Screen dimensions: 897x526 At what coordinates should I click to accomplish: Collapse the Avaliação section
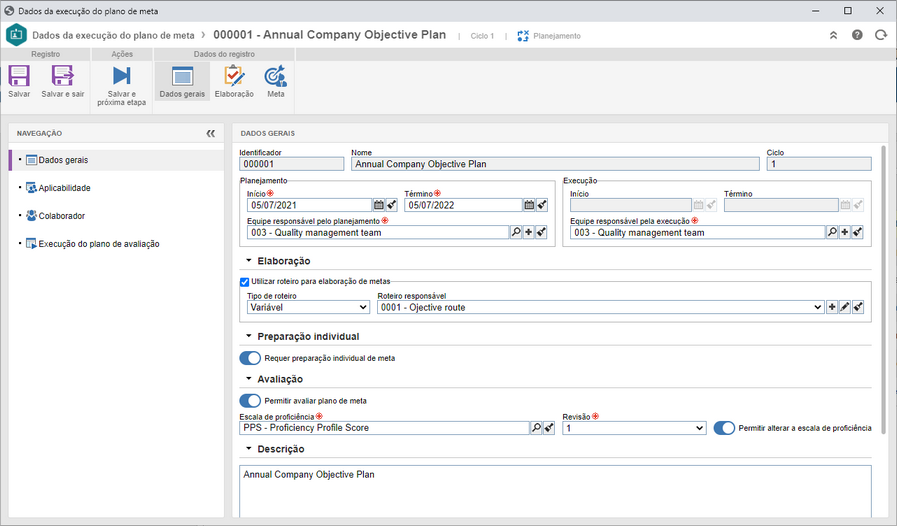coord(248,378)
